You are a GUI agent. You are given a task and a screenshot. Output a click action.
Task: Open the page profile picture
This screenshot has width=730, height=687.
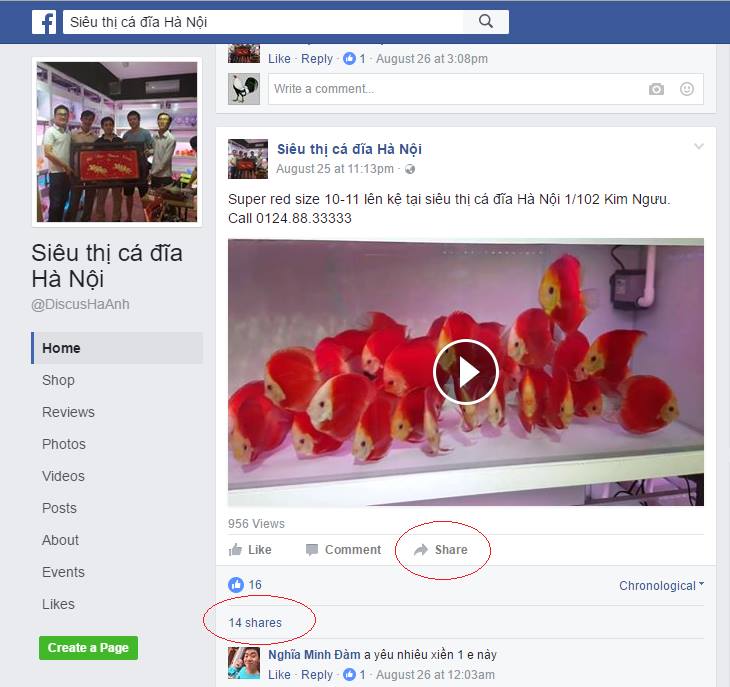tap(117, 142)
